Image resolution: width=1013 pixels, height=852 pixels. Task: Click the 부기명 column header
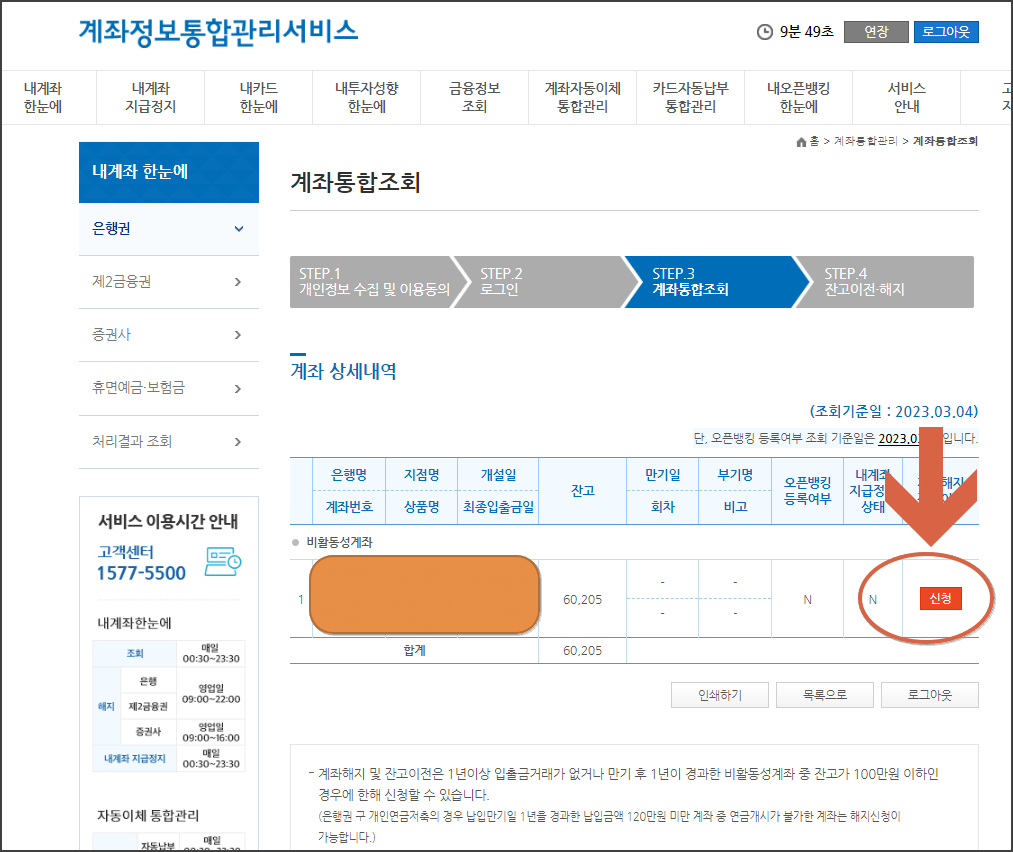(735, 475)
